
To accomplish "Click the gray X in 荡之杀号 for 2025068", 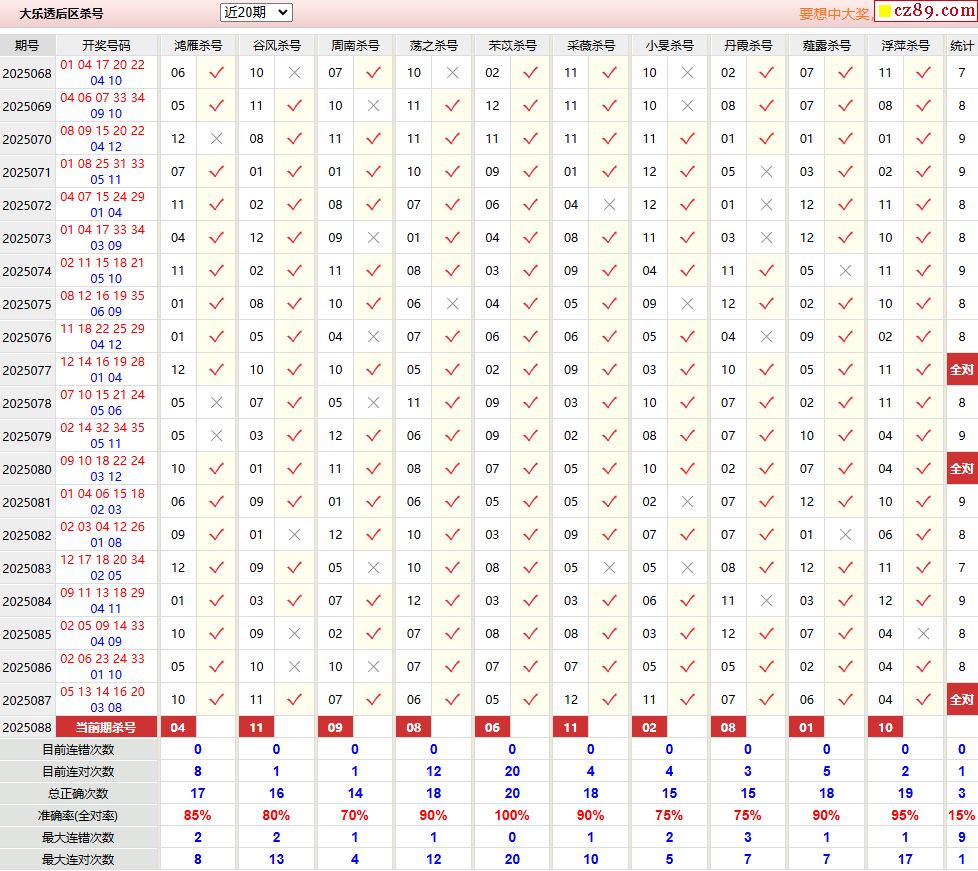I will tap(452, 73).
